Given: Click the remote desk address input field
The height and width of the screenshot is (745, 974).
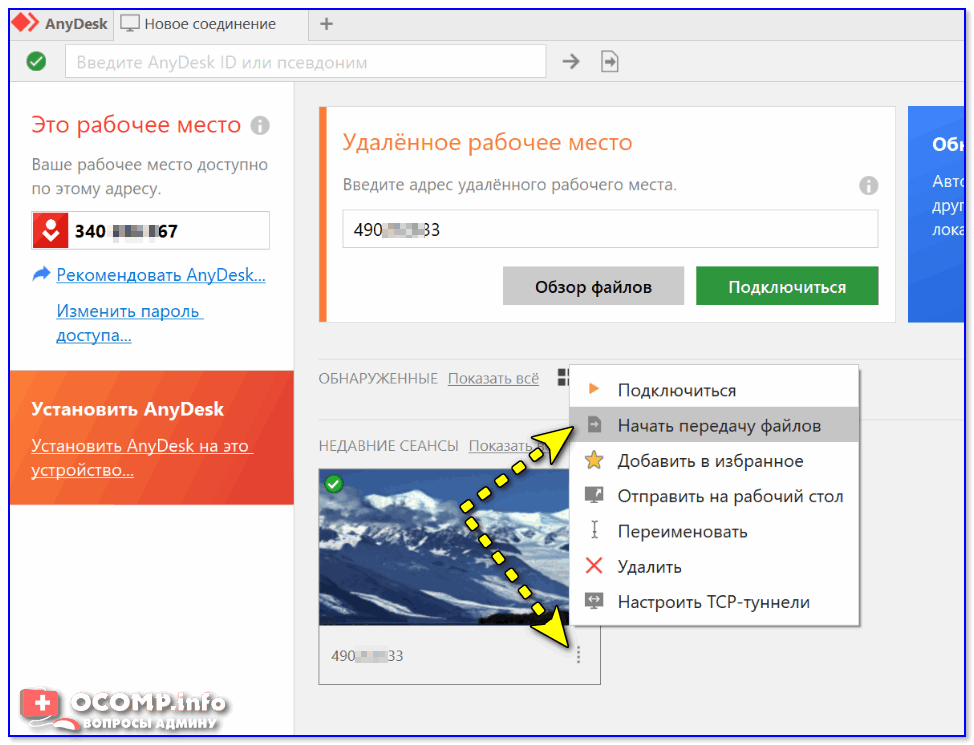Looking at the screenshot, I should click(x=610, y=229).
